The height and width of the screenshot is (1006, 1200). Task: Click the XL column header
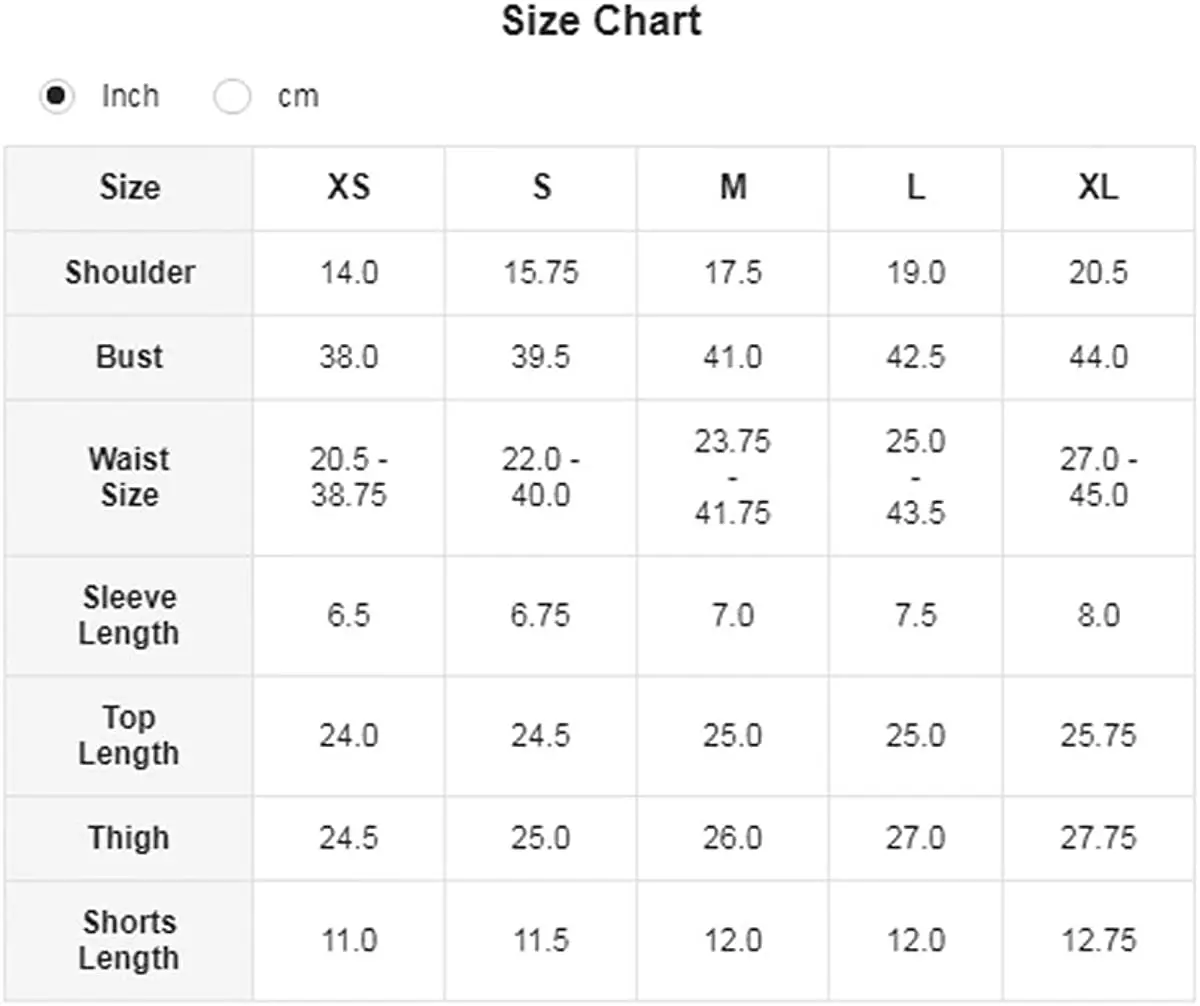tap(1098, 187)
